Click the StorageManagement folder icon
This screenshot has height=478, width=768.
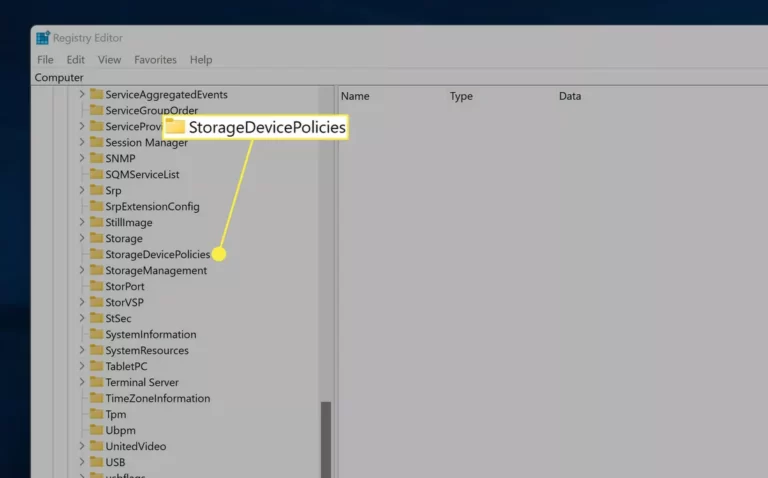coord(96,270)
